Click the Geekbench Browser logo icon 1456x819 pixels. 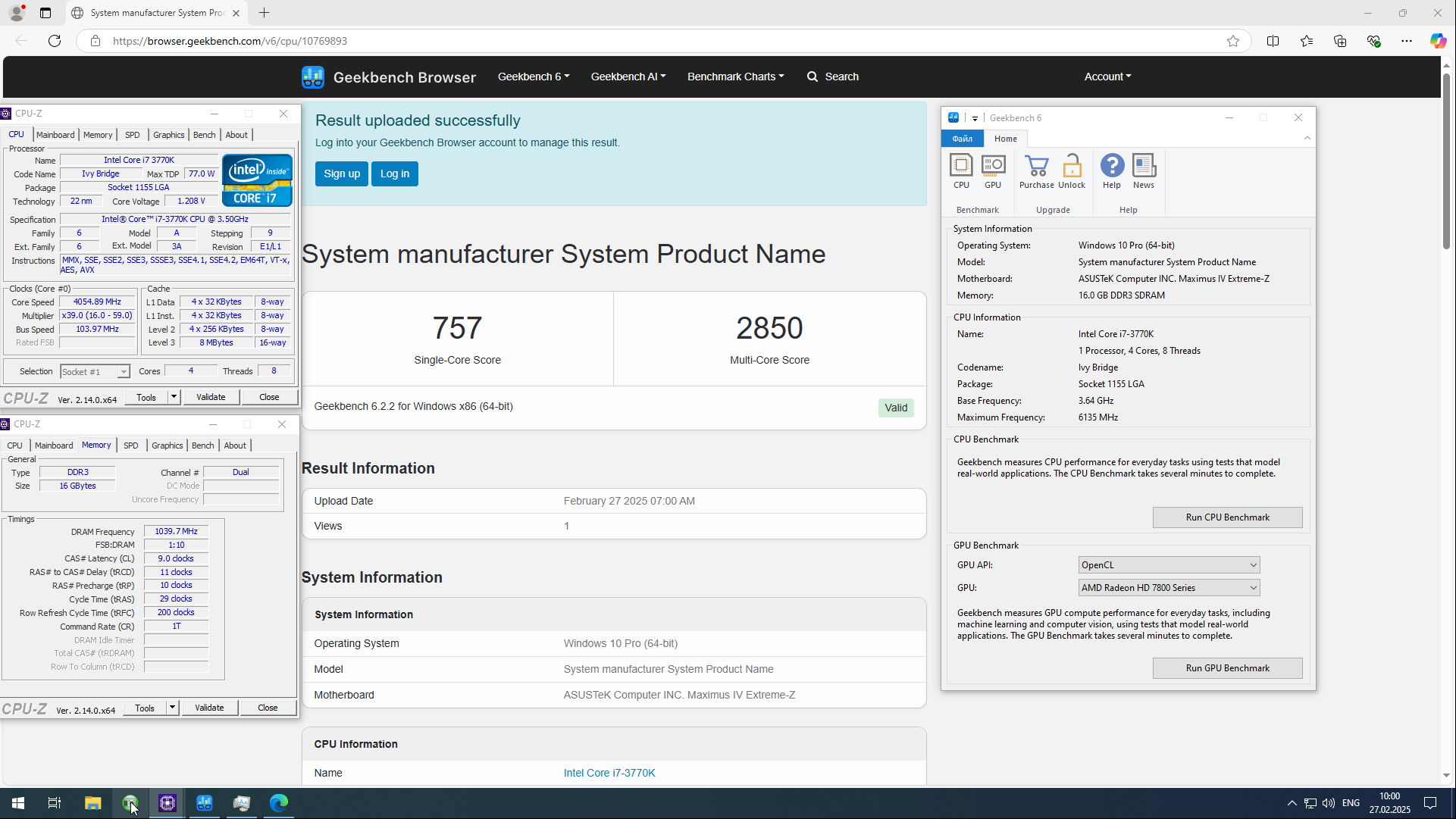click(x=312, y=77)
